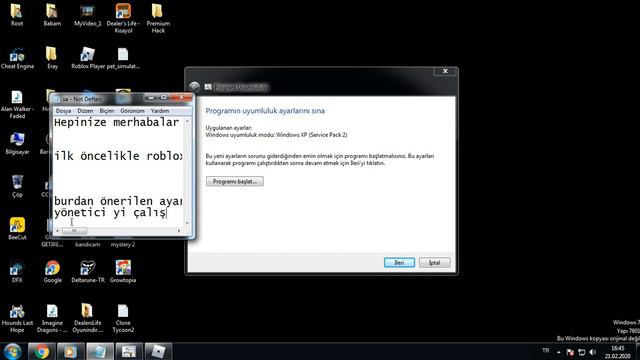640x360 pixels.
Task: Open media player taskbar button
Action: [x=70, y=351]
